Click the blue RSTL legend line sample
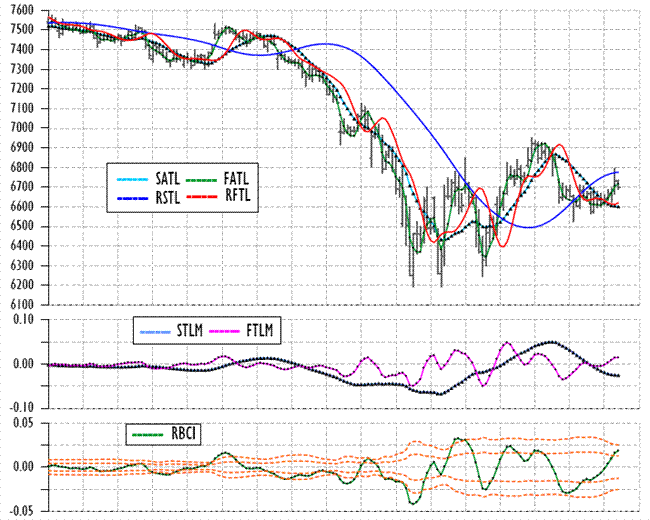The image size is (650, 520). pos(132,199)
